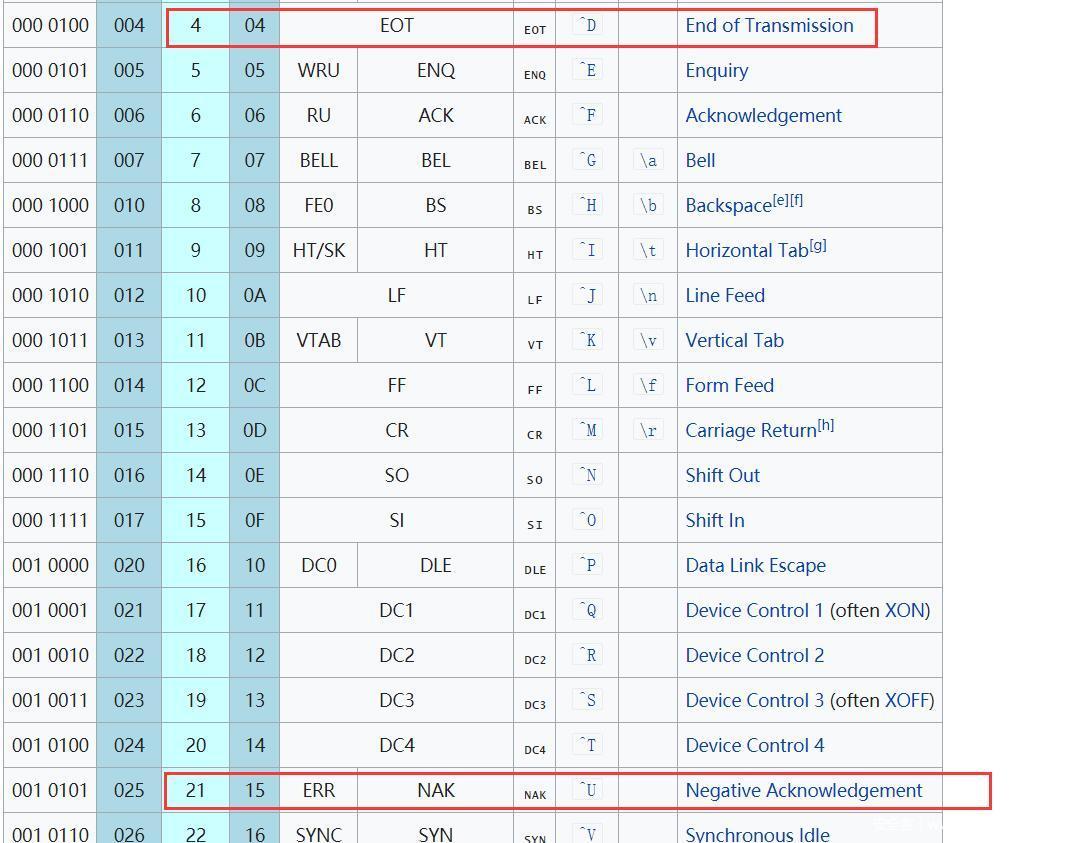Open the Acknowledgement article link

[763, 116]
